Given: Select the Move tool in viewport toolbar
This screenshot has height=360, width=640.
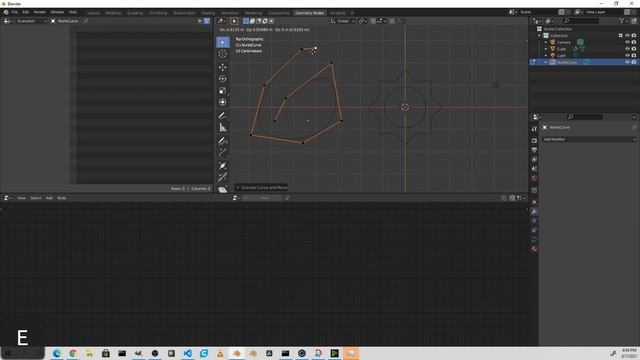Looking at the screenshot, I should tap(222, 67).
